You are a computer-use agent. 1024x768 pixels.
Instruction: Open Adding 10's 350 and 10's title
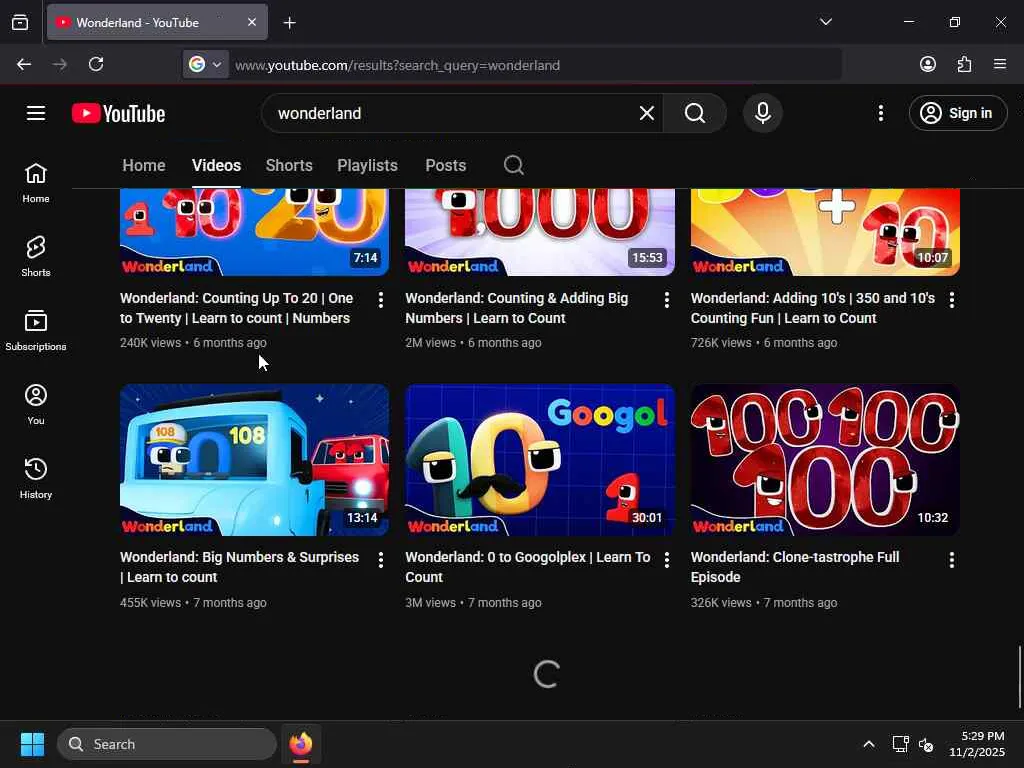(x=812, y=308)
